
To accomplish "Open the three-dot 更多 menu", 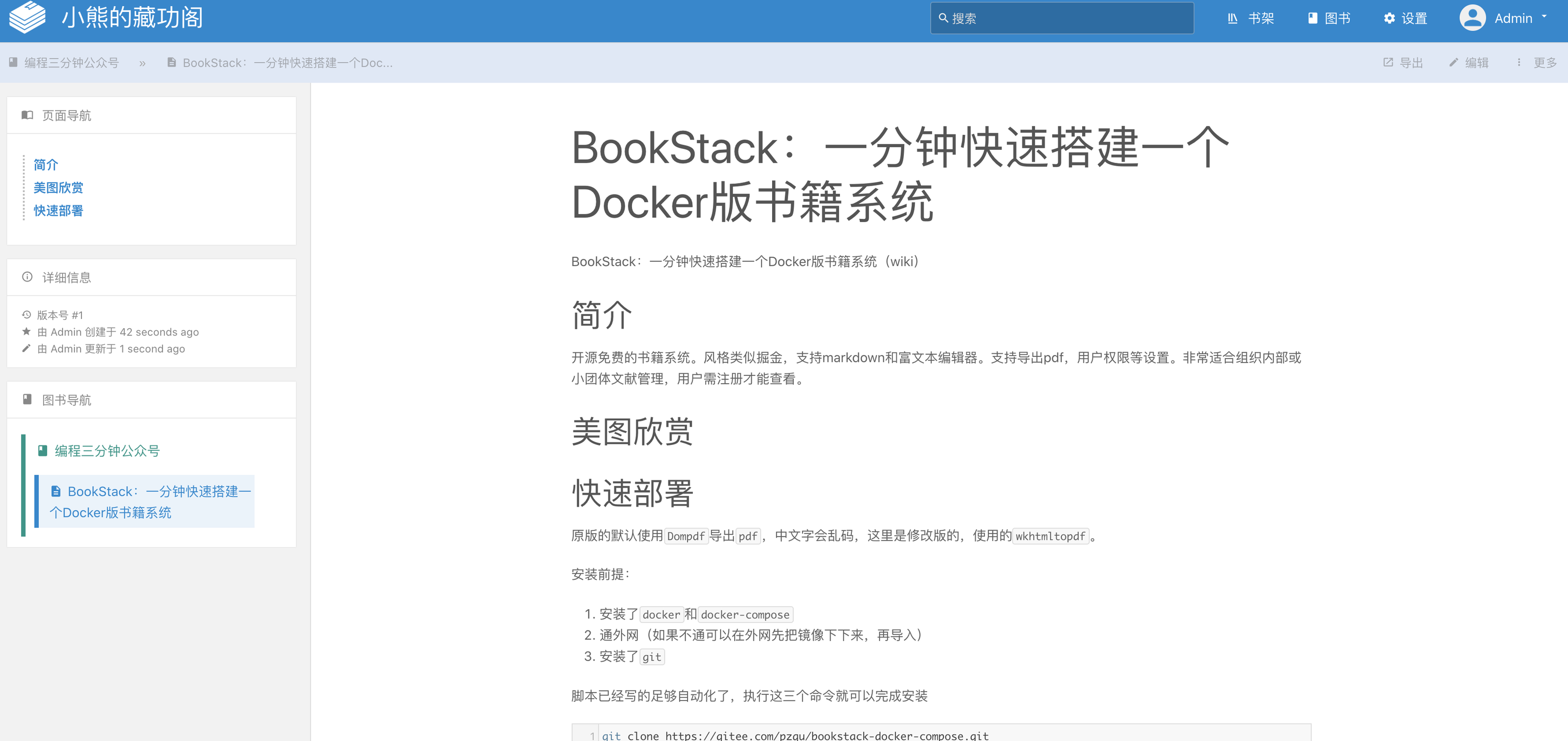I will 1519,62.
